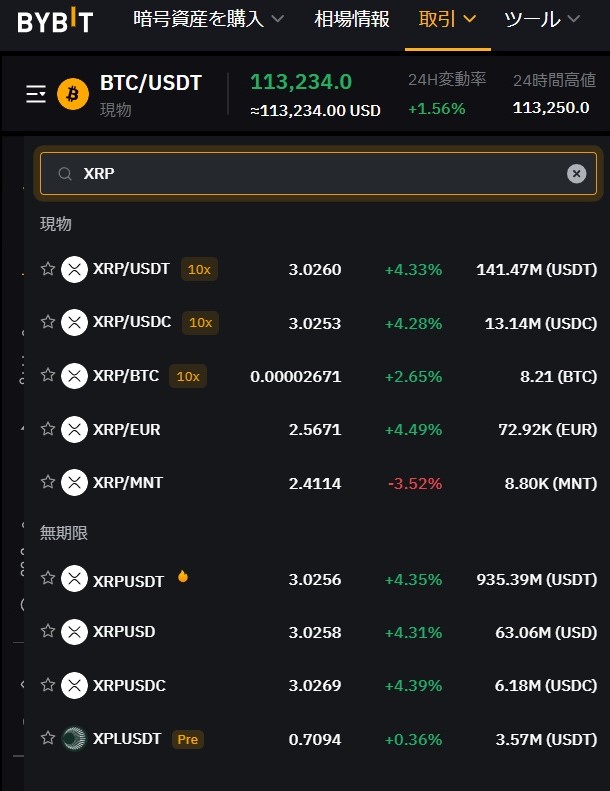Click the search magnifier icon
This screenshot has height=791, width=610.
(x=65, y=174)
